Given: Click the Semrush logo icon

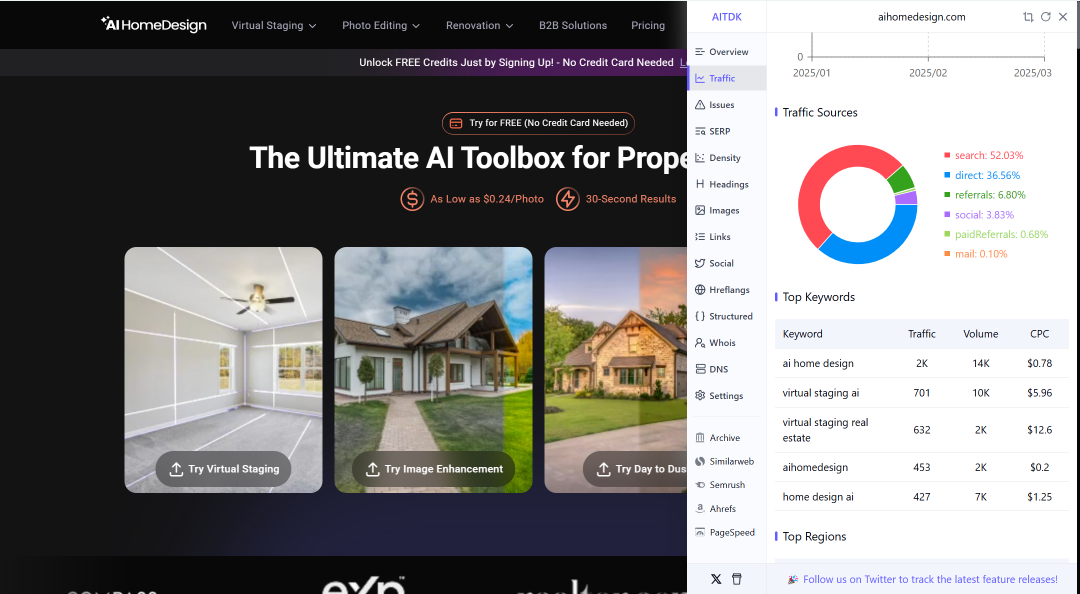Looking at the screenshot, I should point(700,485).
